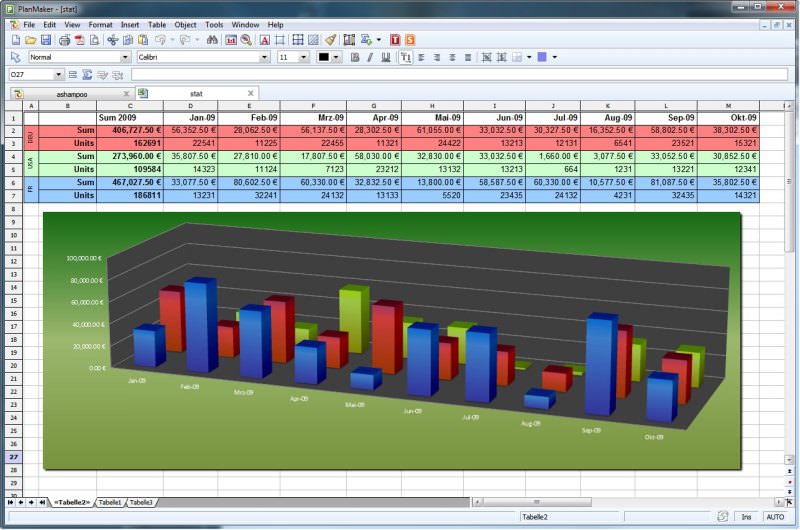Toggle the AUTO calculation status indicator

click(x=775, y=517)
